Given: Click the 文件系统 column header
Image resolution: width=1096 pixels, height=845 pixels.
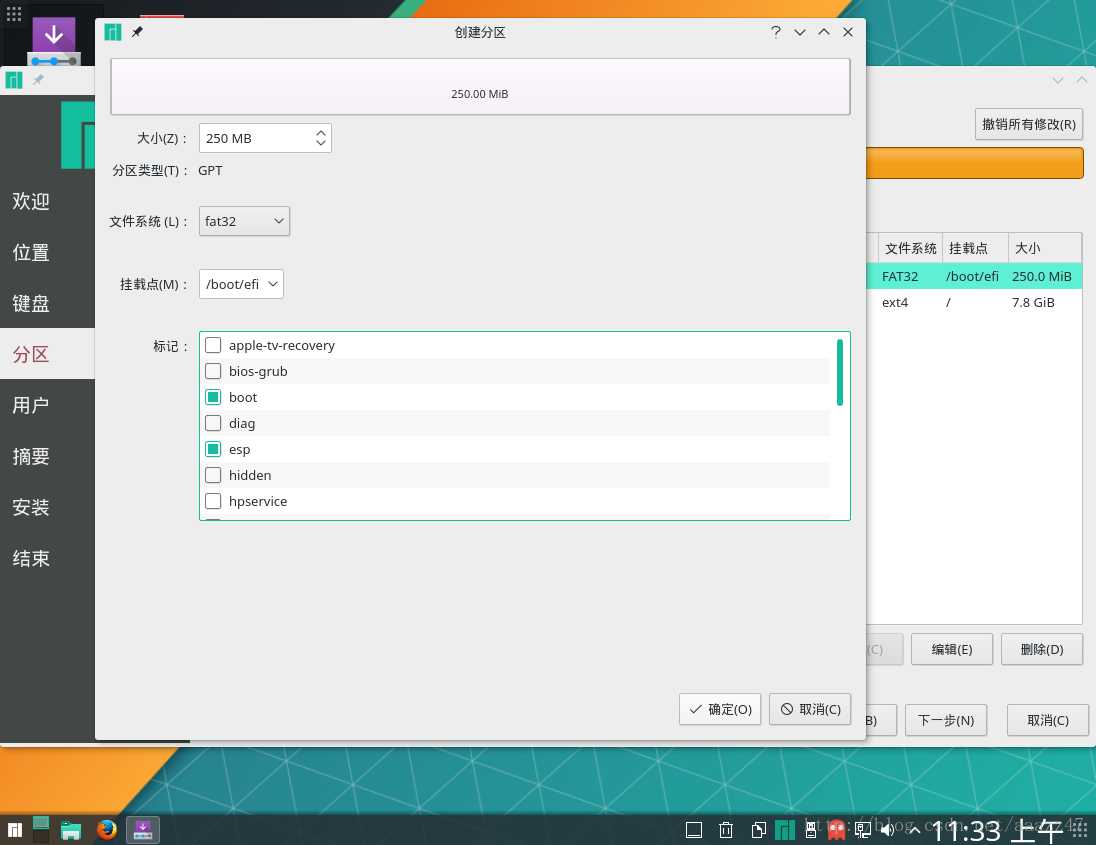Looking at the screenshot, I should tap(910, 248).
